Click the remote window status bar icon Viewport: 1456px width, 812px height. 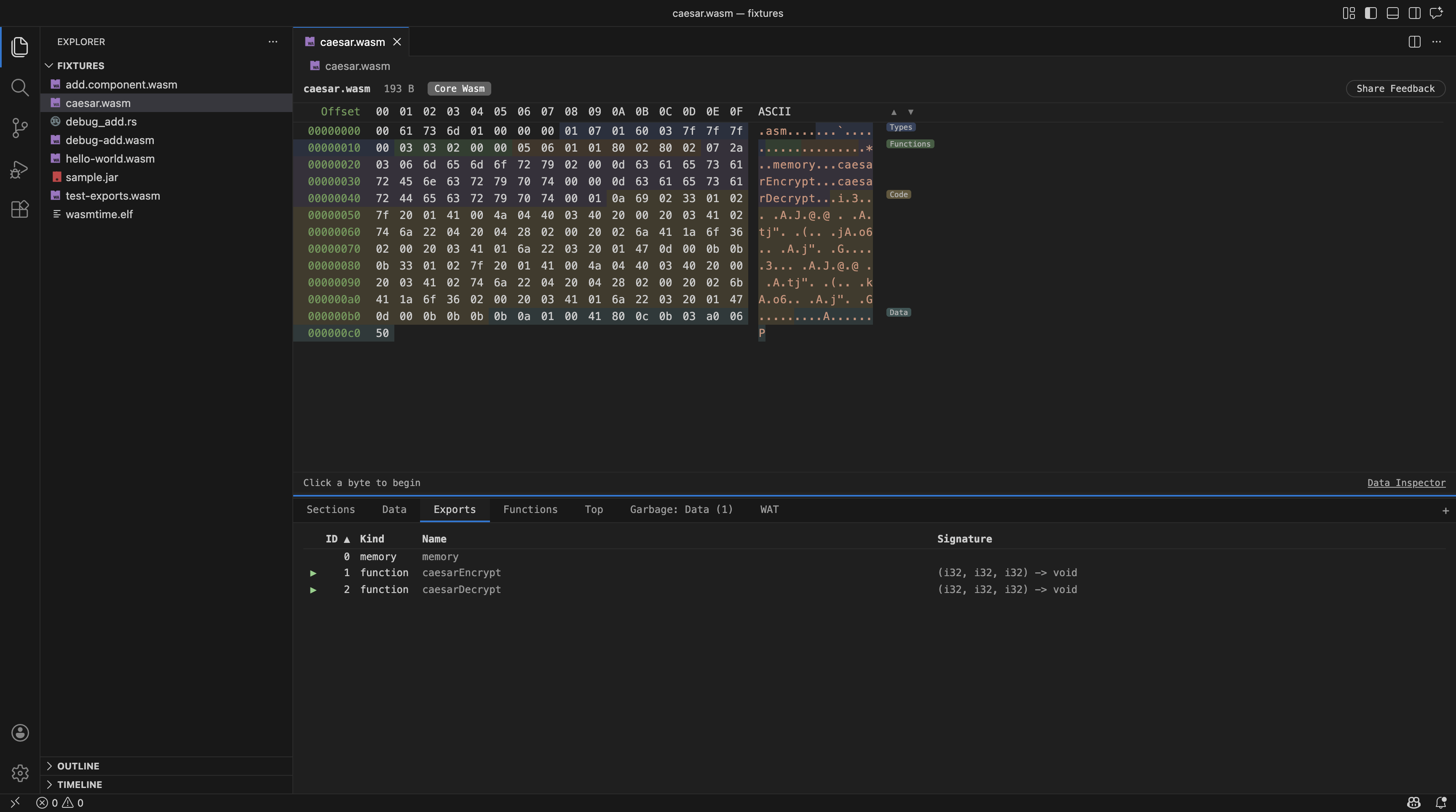(15, 802)
